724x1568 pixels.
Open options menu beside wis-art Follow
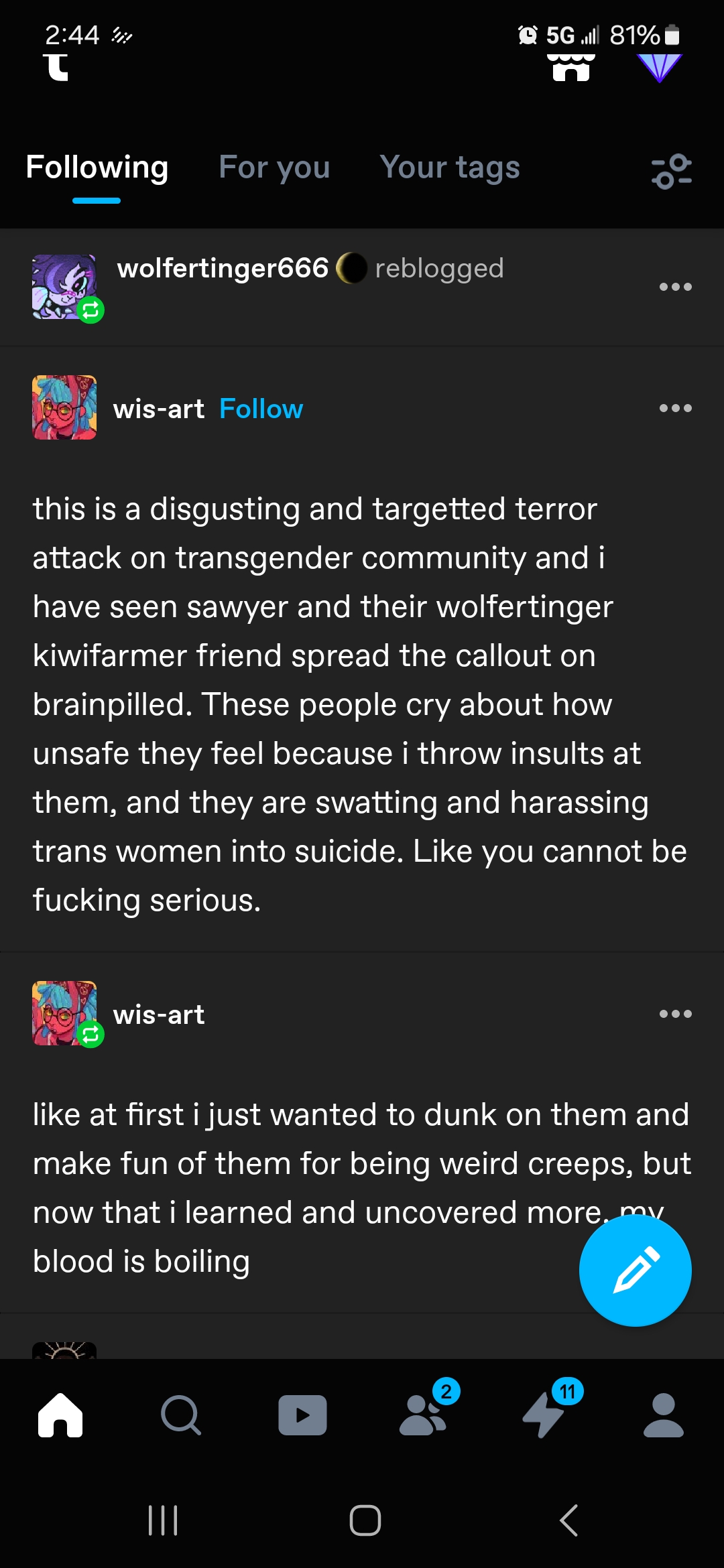675,408
